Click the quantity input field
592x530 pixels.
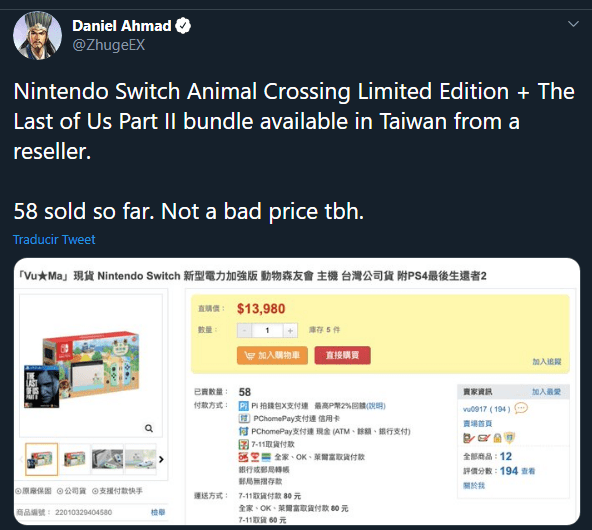click(267, 331)
